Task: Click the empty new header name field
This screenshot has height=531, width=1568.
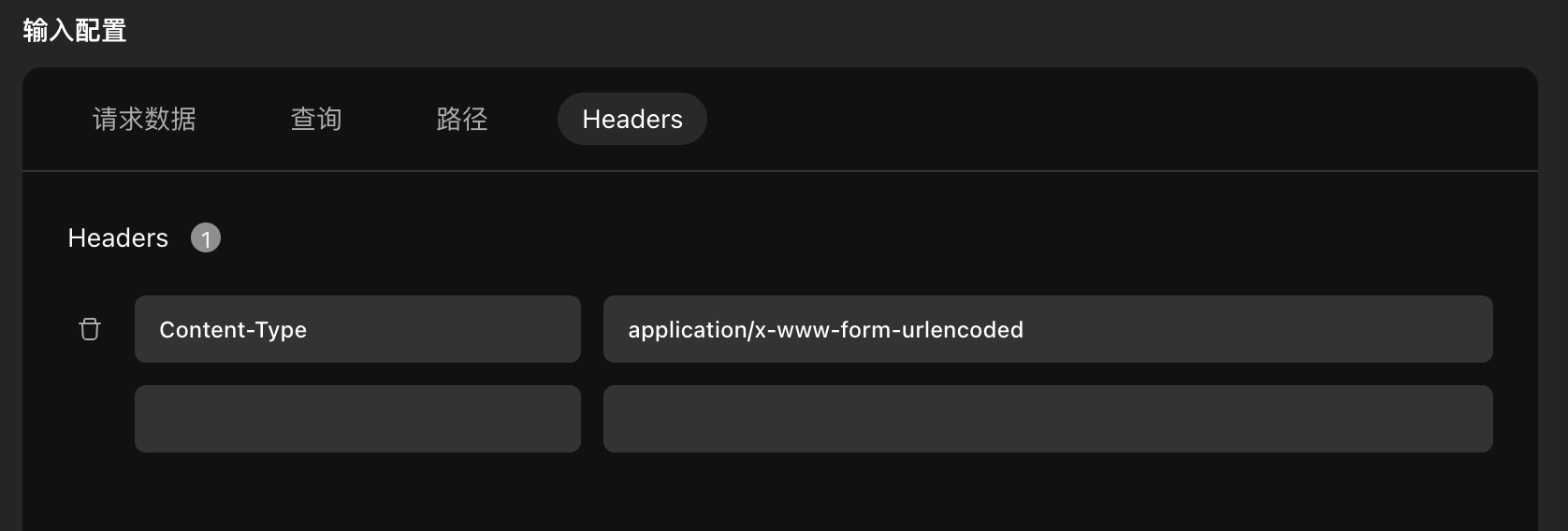Action: pos(357,419)
